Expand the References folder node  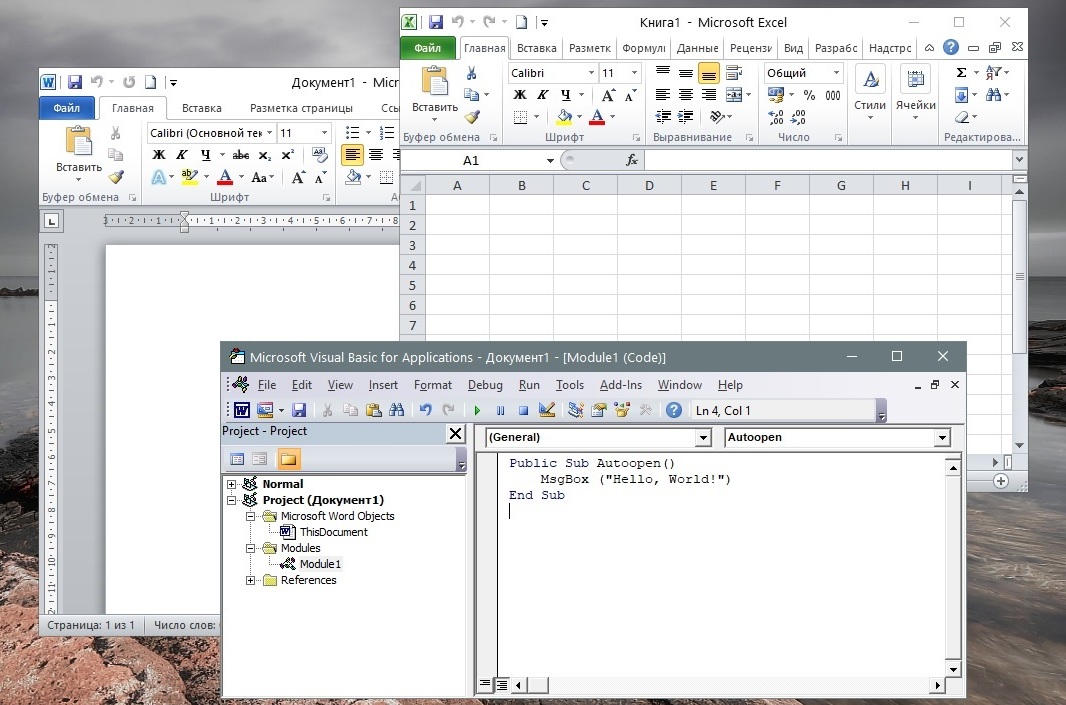250,580
